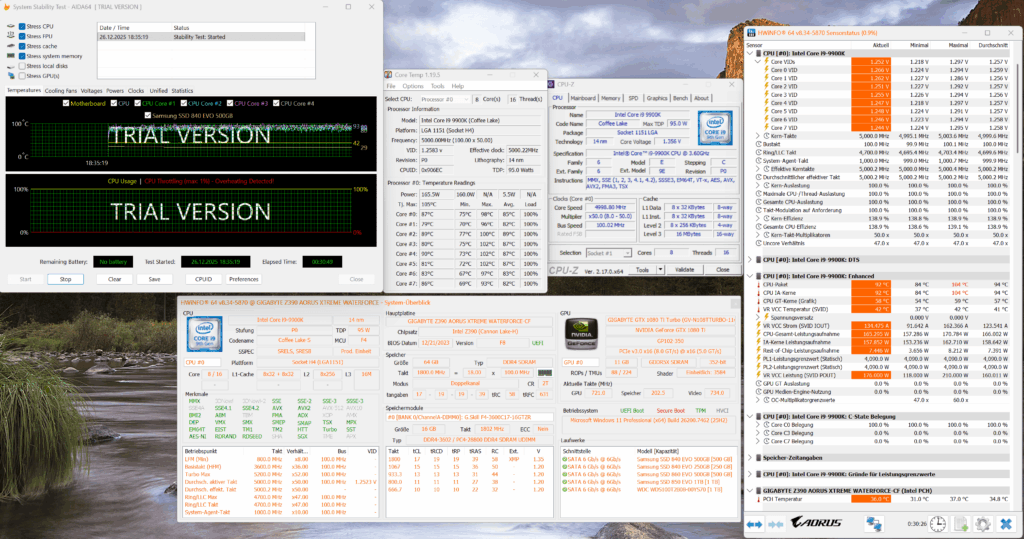Toggle CPU Core #1 graph checkbox

coord(138,103)
